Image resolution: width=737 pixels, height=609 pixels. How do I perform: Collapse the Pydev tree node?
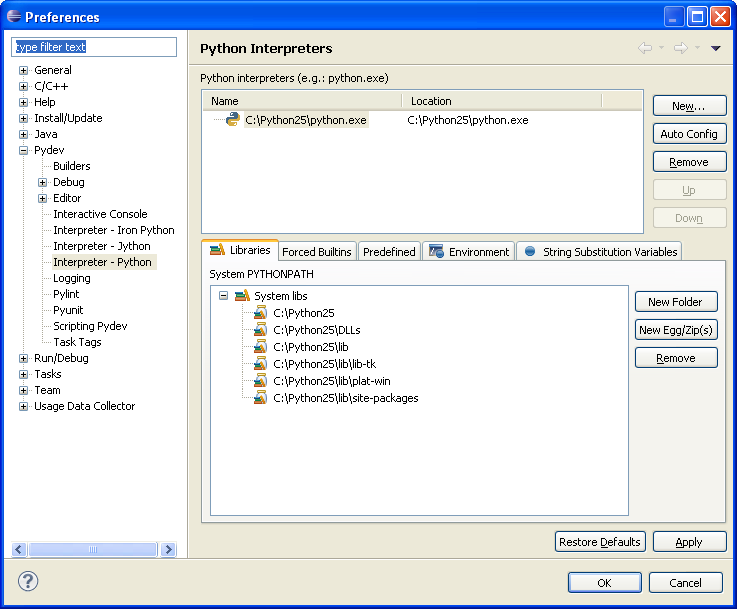click(23, 150)
